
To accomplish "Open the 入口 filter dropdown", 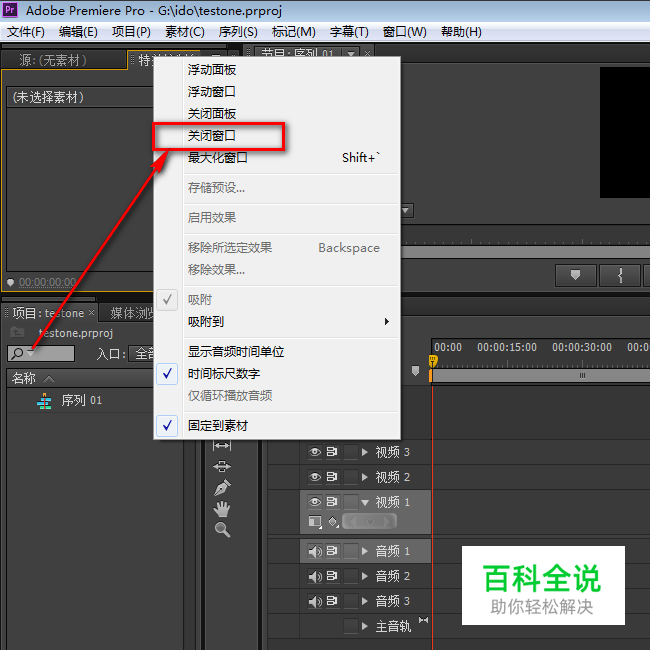I will pos(141,353).
